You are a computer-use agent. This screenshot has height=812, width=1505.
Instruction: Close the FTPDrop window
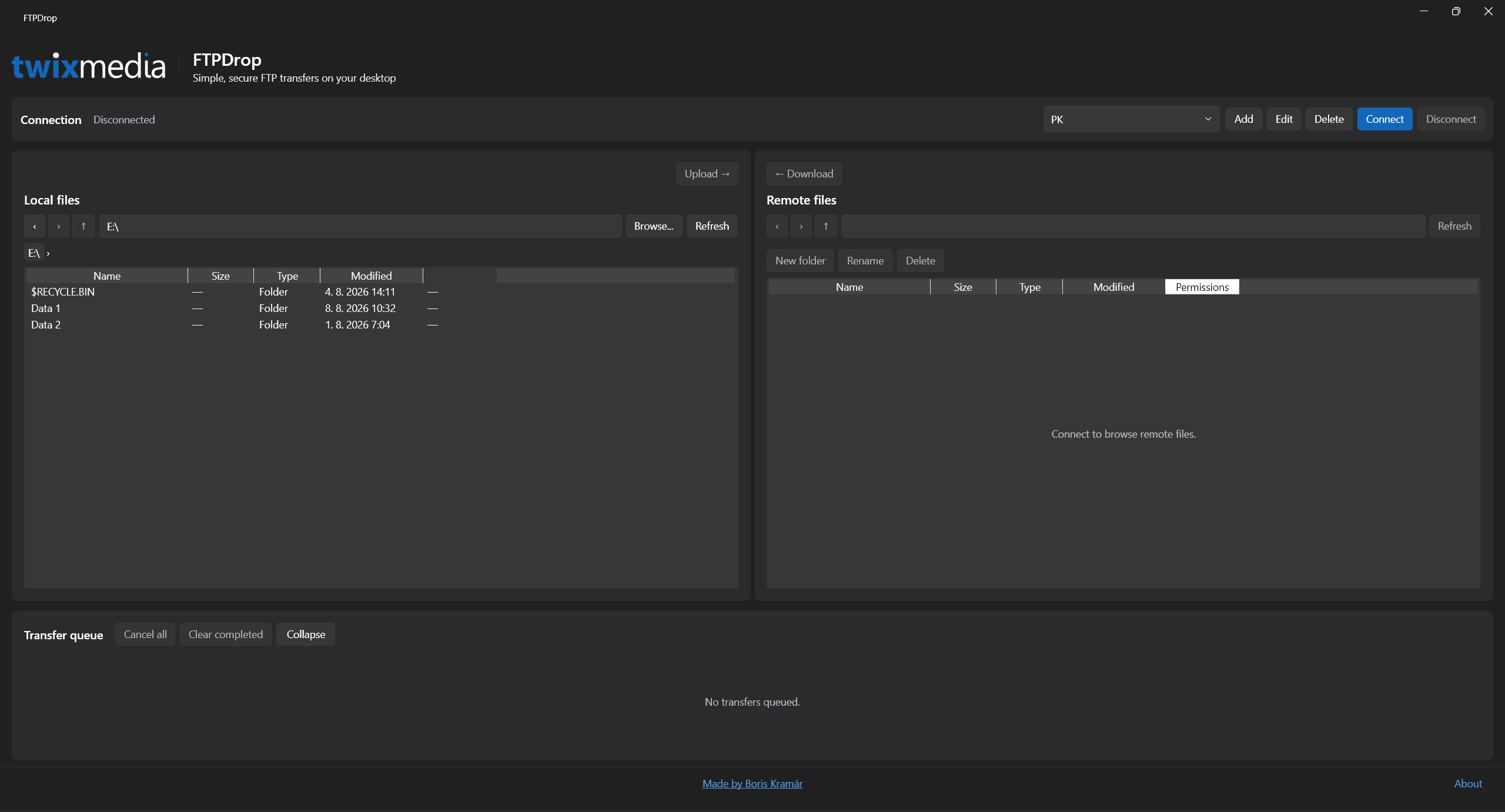coord(1488,11)
